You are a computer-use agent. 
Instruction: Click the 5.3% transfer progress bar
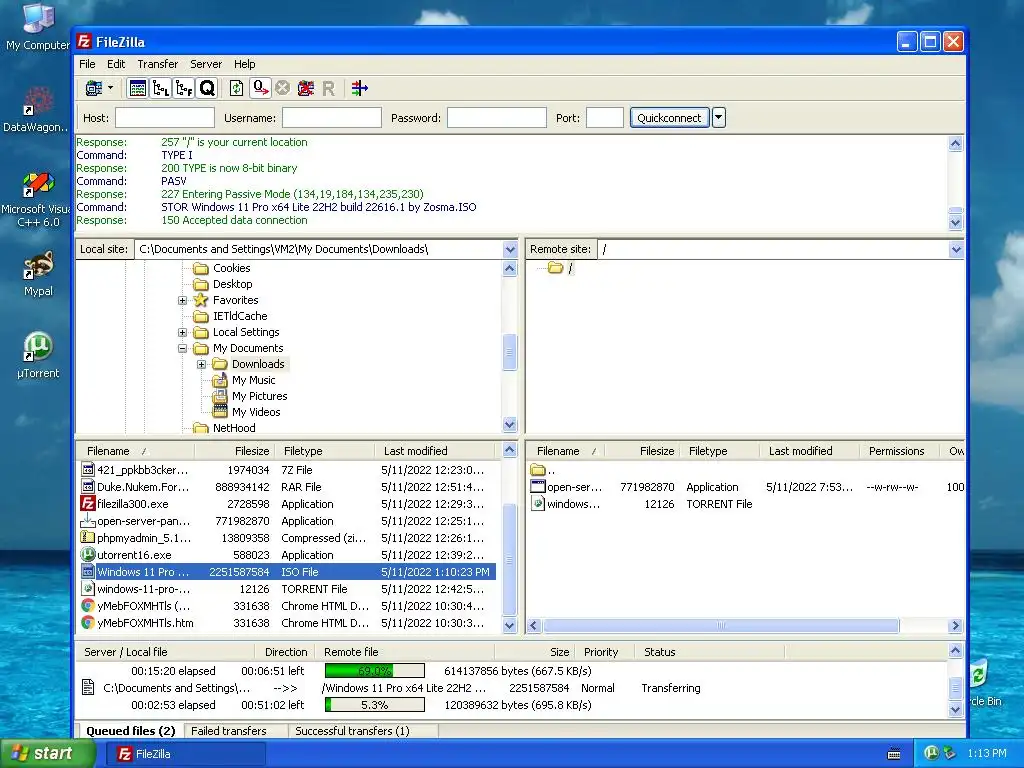click(x=375, y=705)
